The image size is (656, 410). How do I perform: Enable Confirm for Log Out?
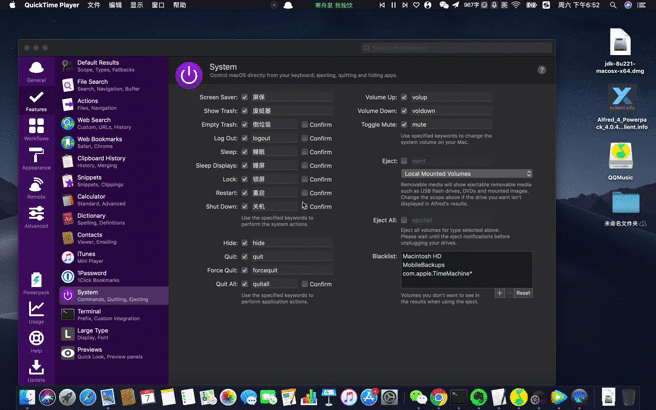(305, 138)
